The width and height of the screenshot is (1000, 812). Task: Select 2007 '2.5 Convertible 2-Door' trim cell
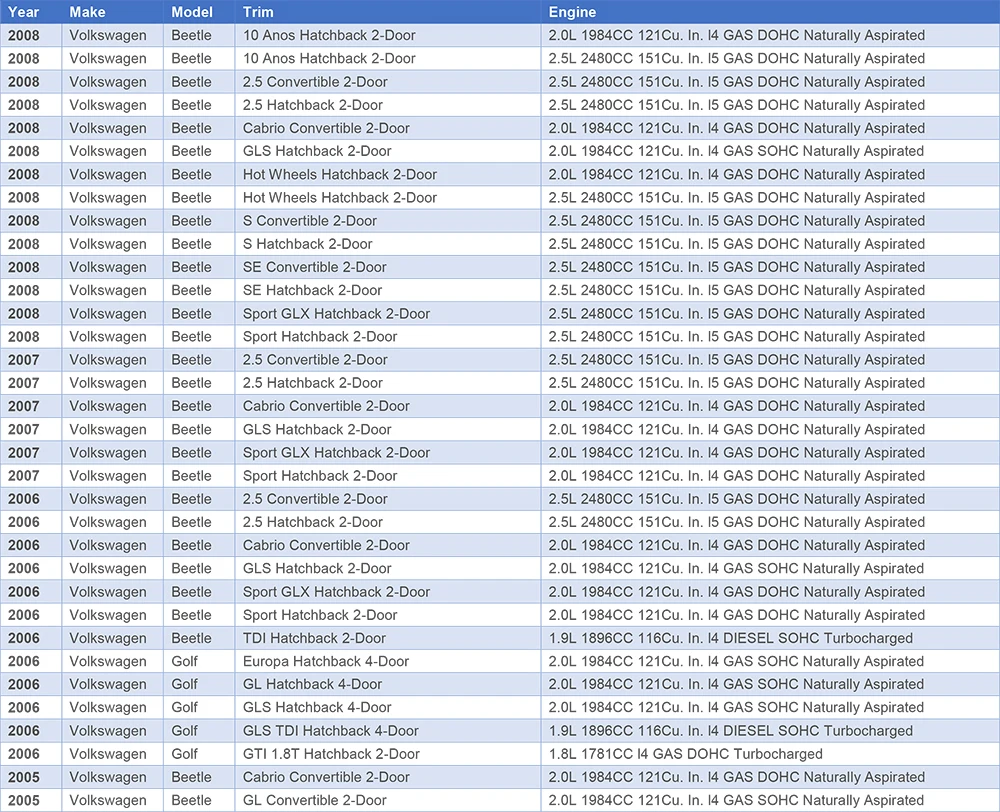point(388,360)
